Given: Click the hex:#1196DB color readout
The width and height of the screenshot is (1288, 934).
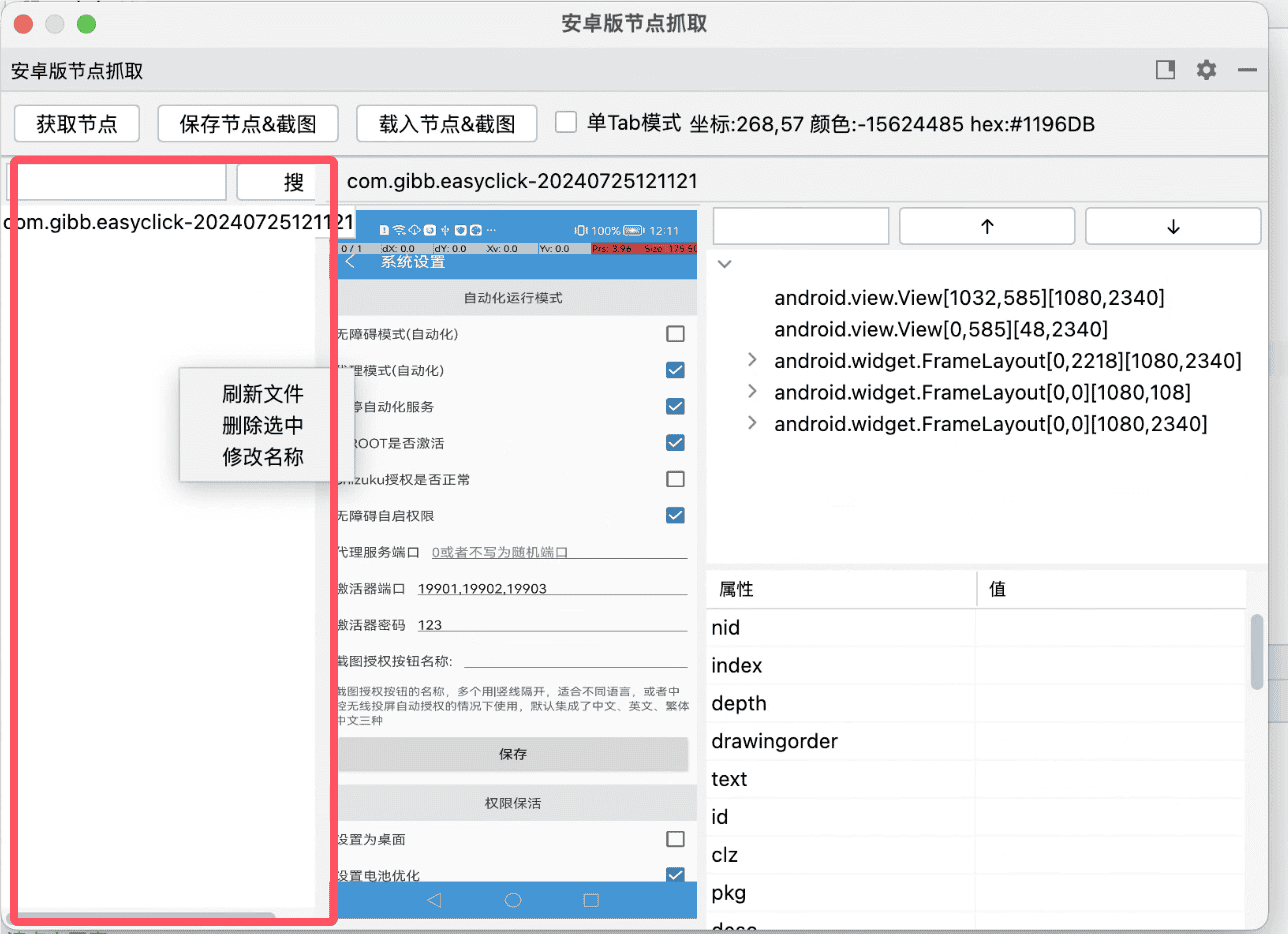Looking at the screenshot, I should point(1032,124).
